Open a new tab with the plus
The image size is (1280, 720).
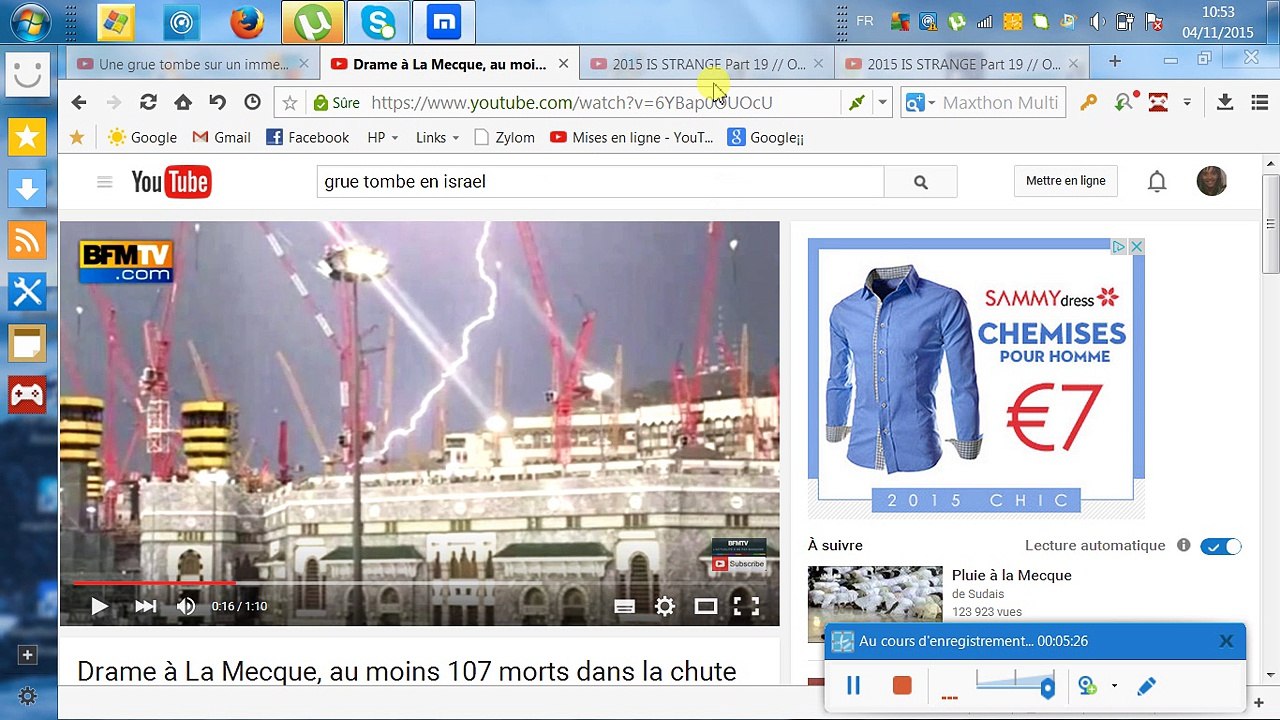point(1115,62)
